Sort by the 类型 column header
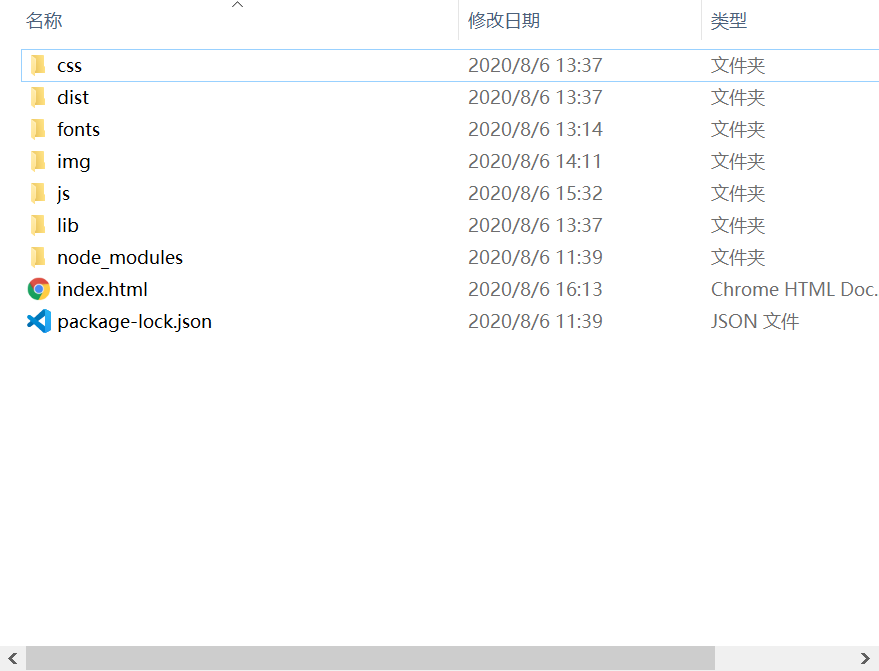The image size is (879, 671). (x=729, y=21)
